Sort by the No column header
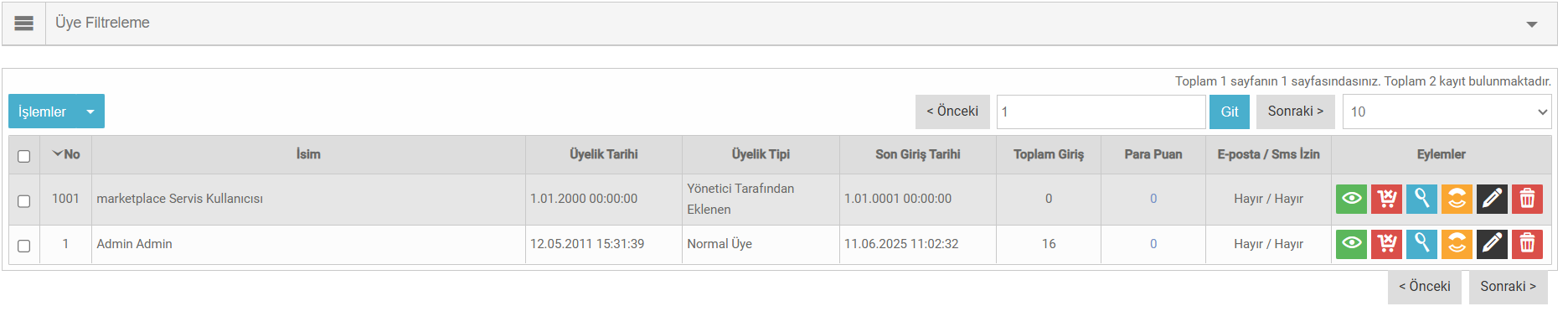This screenshot has width=1568, height=327. 66,154
